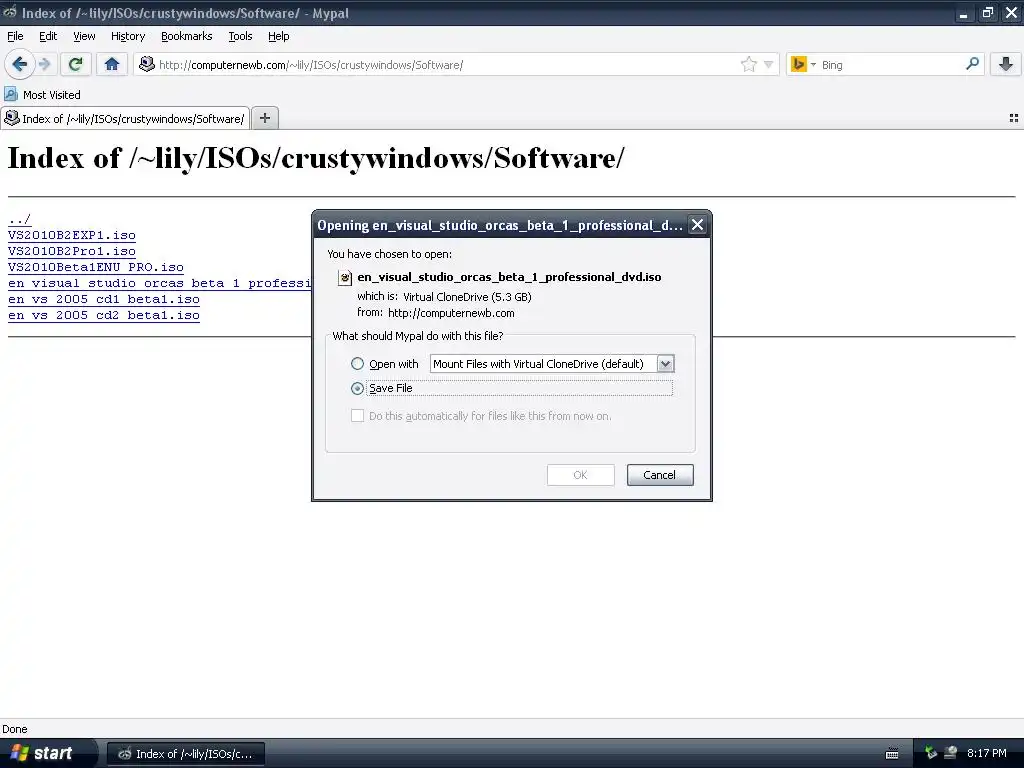Open the View menu
The width and height of the screenshot is (1024, 768).
84,36
